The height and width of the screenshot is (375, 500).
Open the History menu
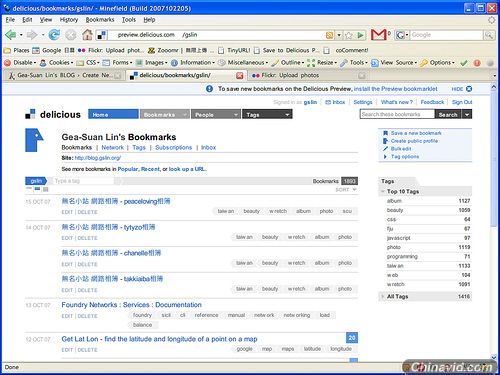click(69, 20)
